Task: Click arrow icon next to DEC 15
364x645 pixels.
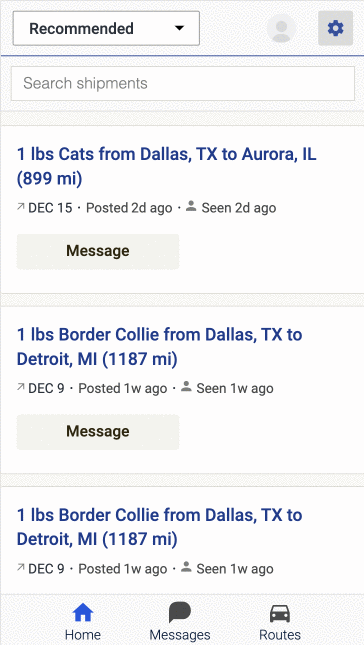Action: pos(21,207)
